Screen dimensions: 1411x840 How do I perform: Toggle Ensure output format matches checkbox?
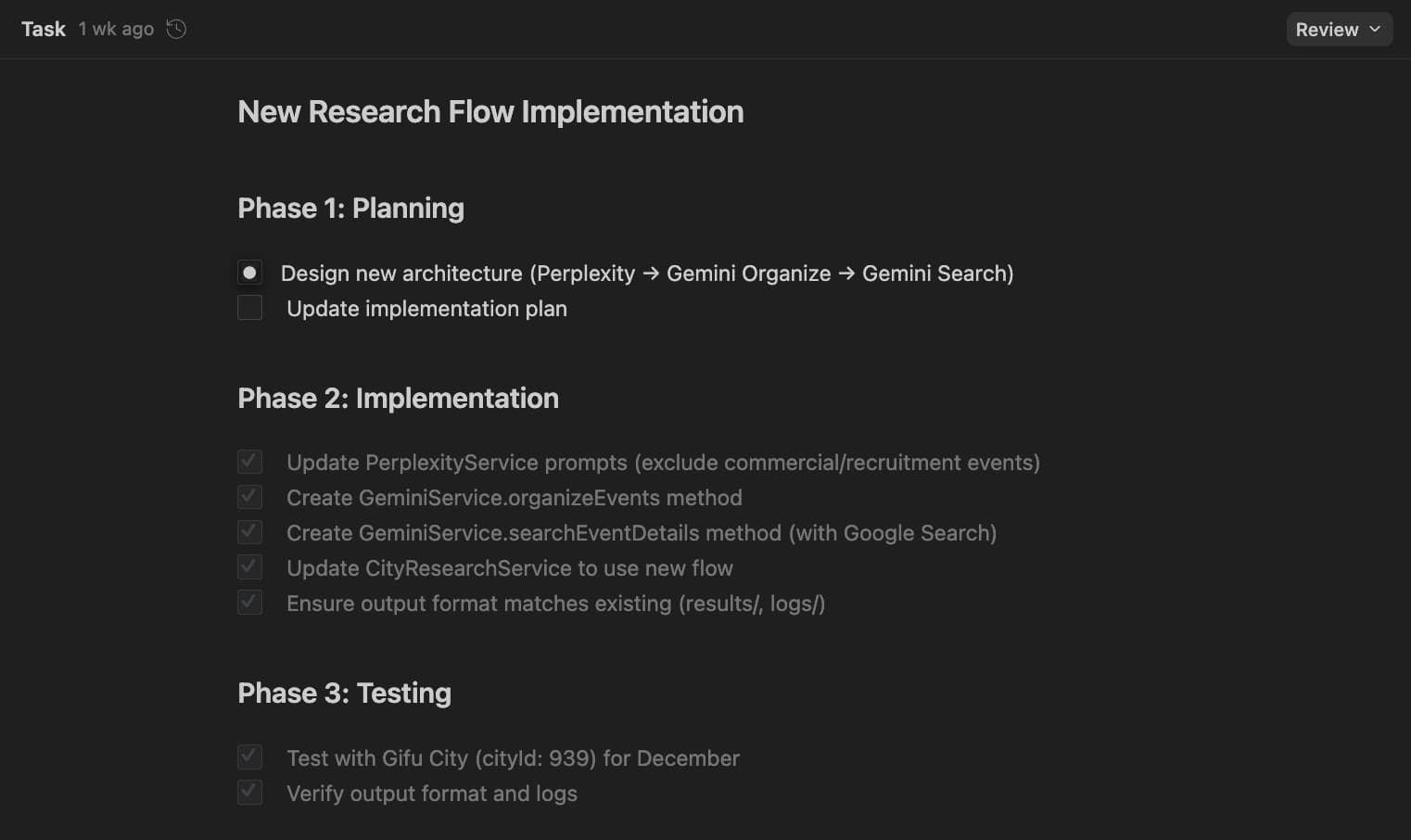coord(249,603)
